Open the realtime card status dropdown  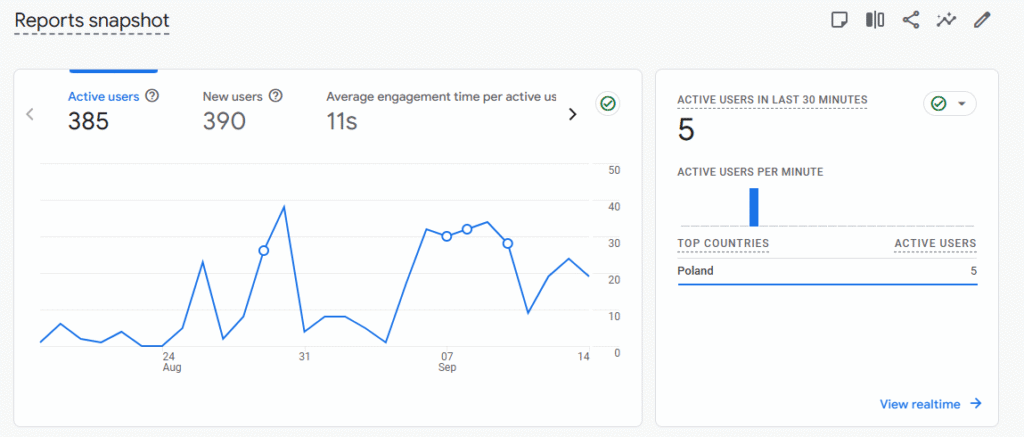[x=949, y=104]
